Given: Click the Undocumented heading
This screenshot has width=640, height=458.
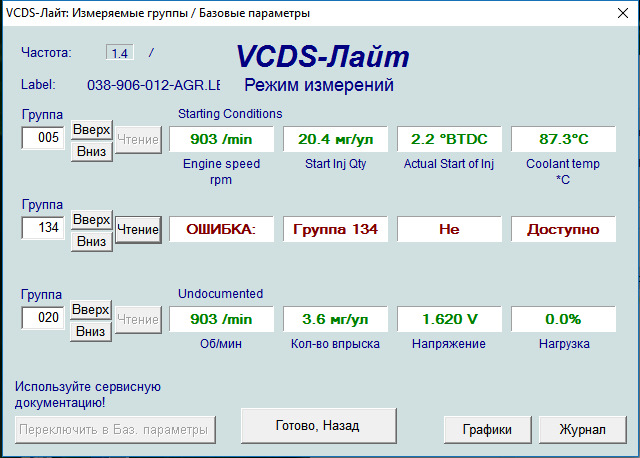Looking at the screenshot, I should (x=220, y=294).
